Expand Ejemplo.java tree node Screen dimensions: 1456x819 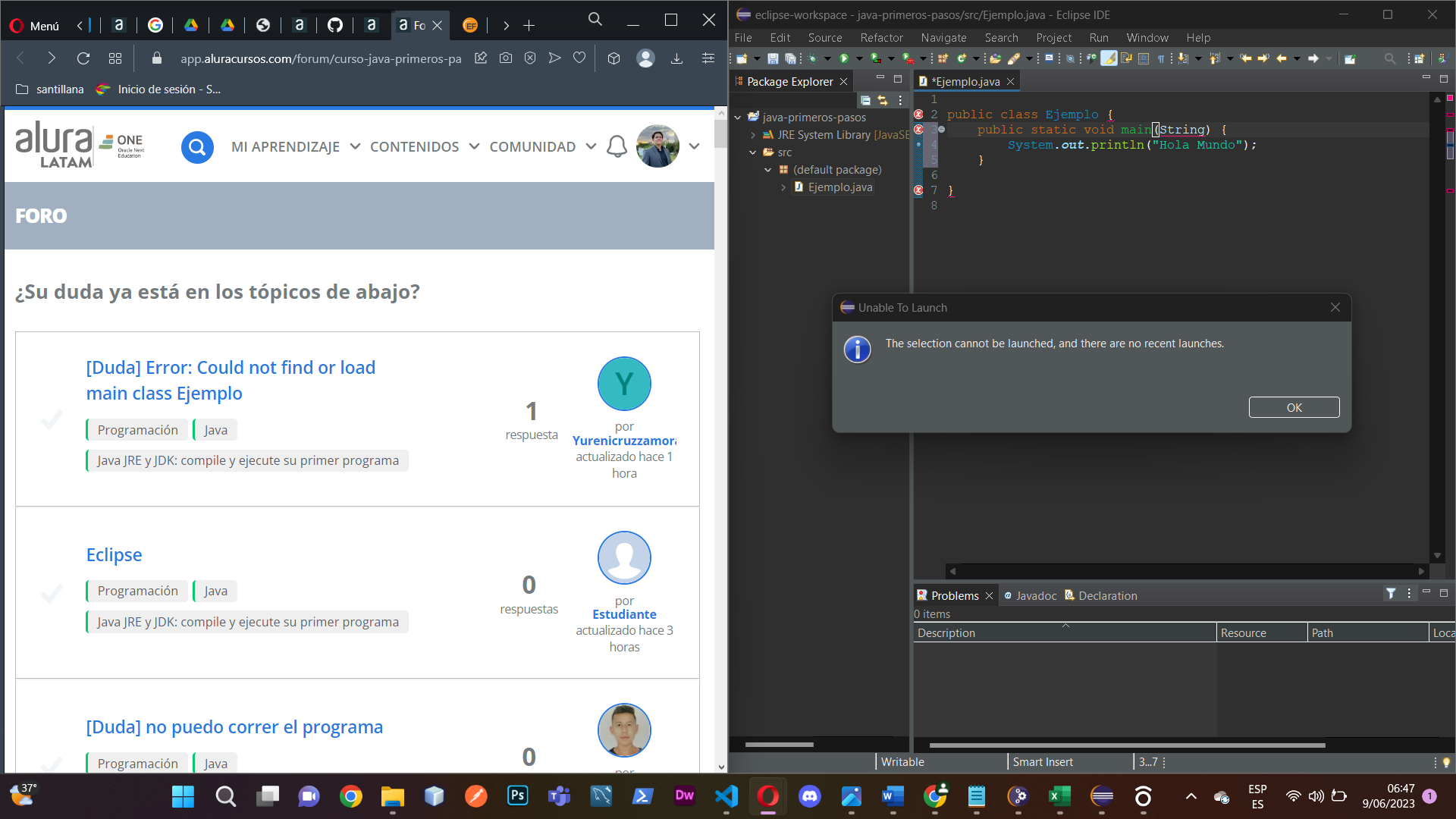click(783, 187)
